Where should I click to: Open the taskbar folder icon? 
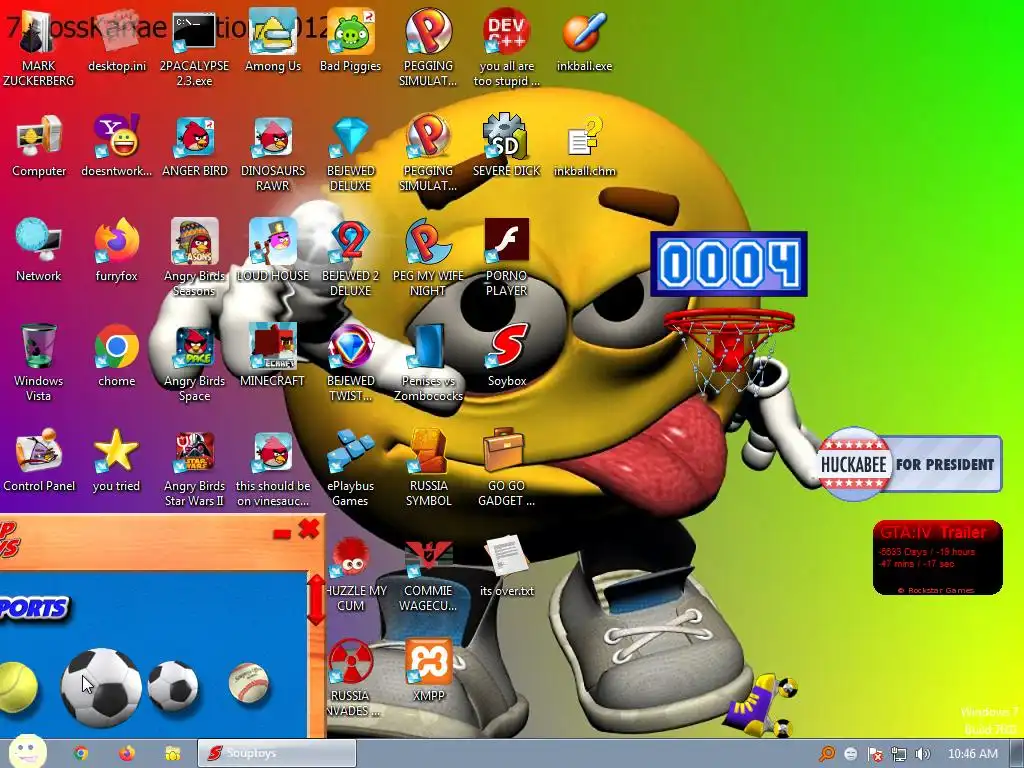click(x=173, y=754)
